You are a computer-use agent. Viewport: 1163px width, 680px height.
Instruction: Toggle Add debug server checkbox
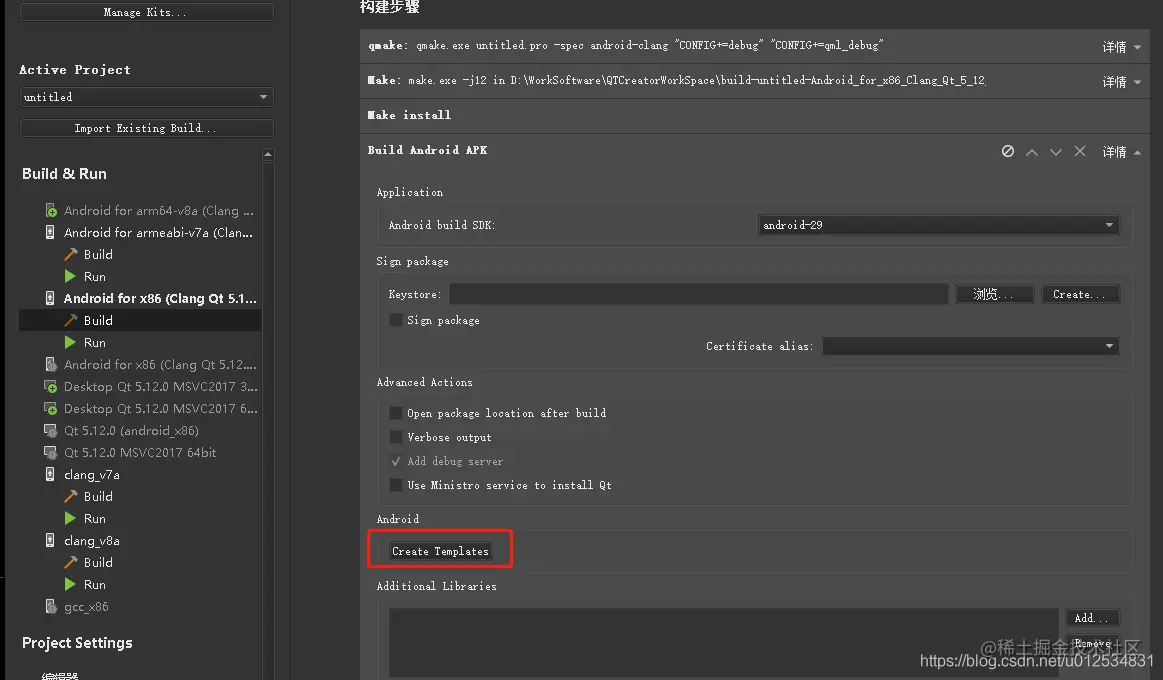pos(396,461)
